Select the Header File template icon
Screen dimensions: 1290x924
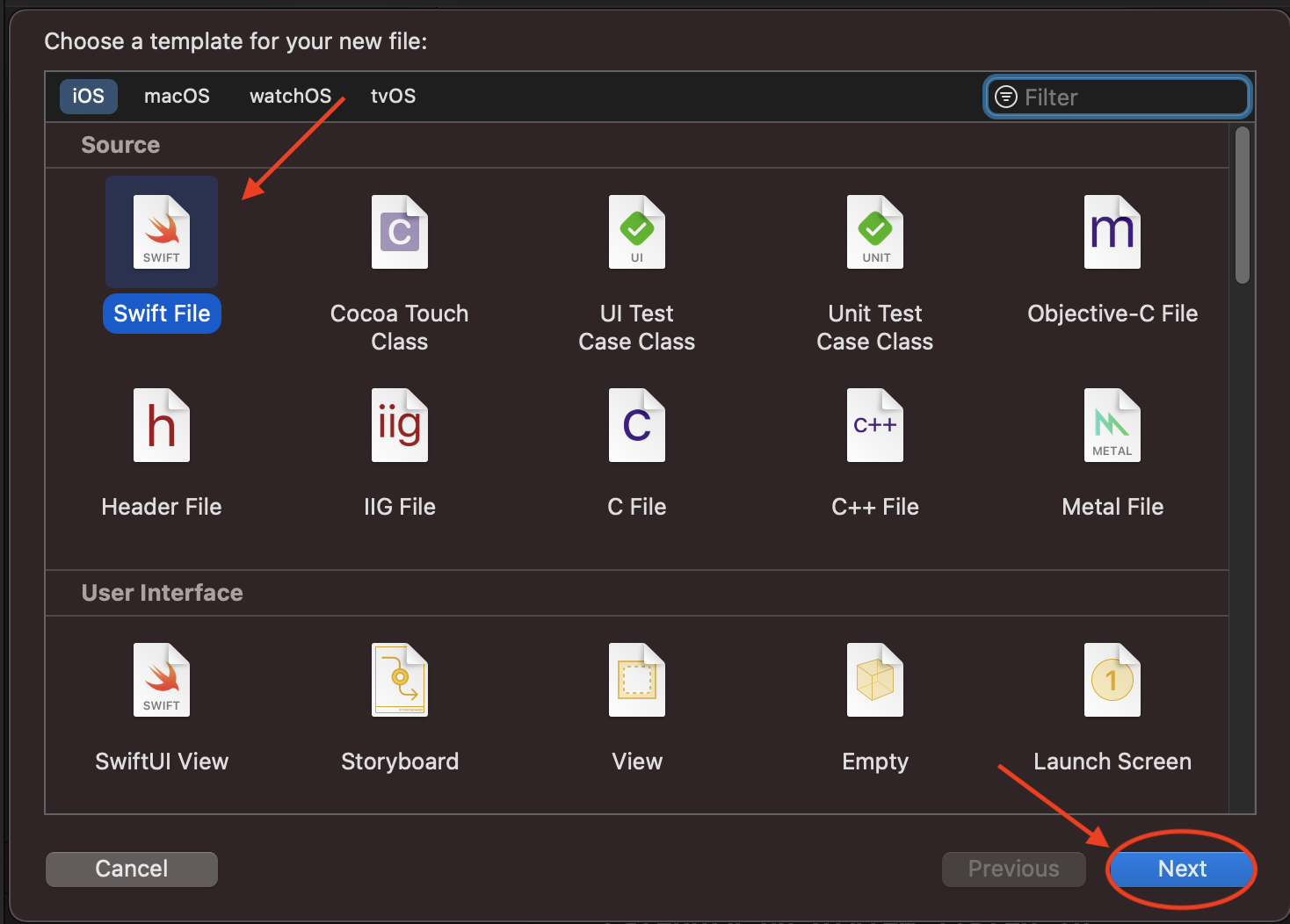click(x=162, y=425)
